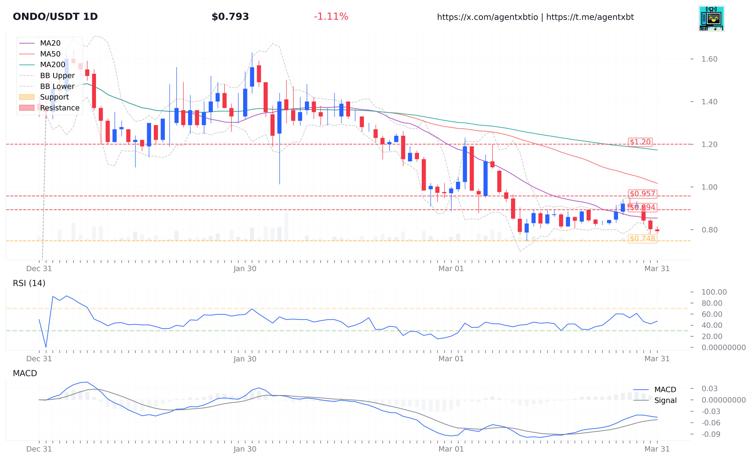The width and height of the screenshot is (752, 459).
Task: Click the ONDO/USDT 1D chart title
Action: pyautogui.click(x=55, y=17)
